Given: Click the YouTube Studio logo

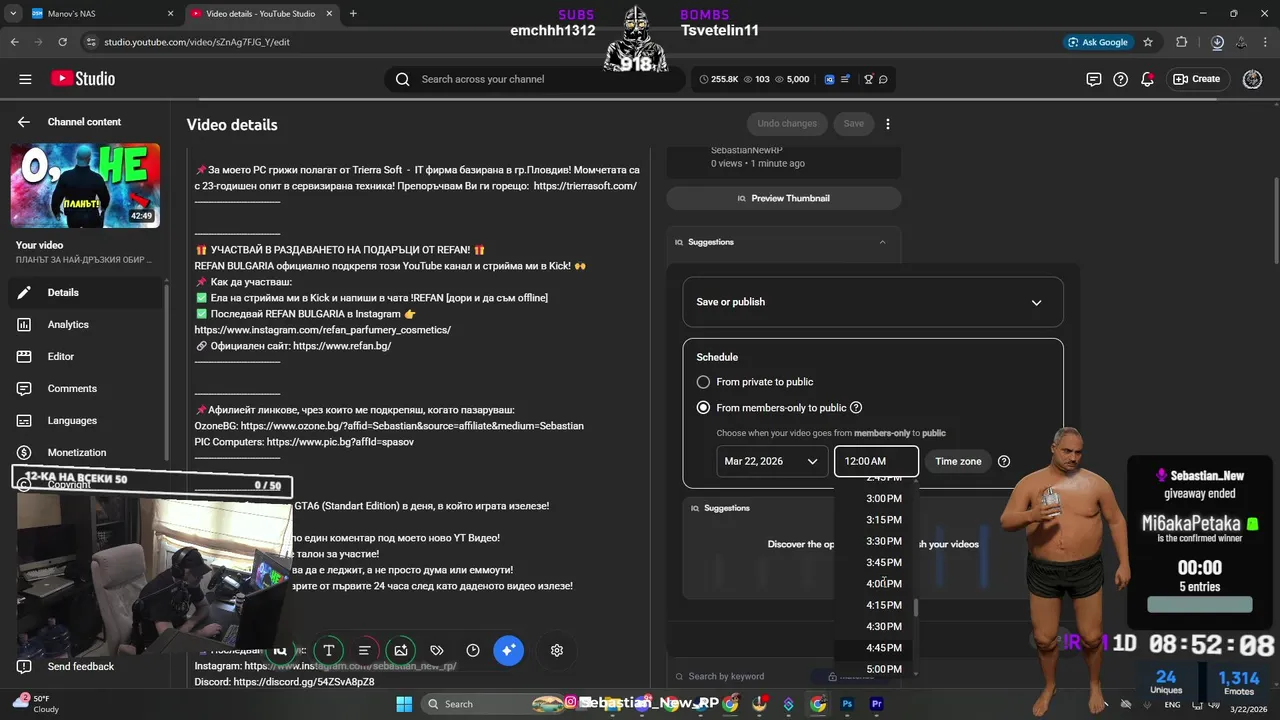Looking at the screenshot, I should 83,79.
